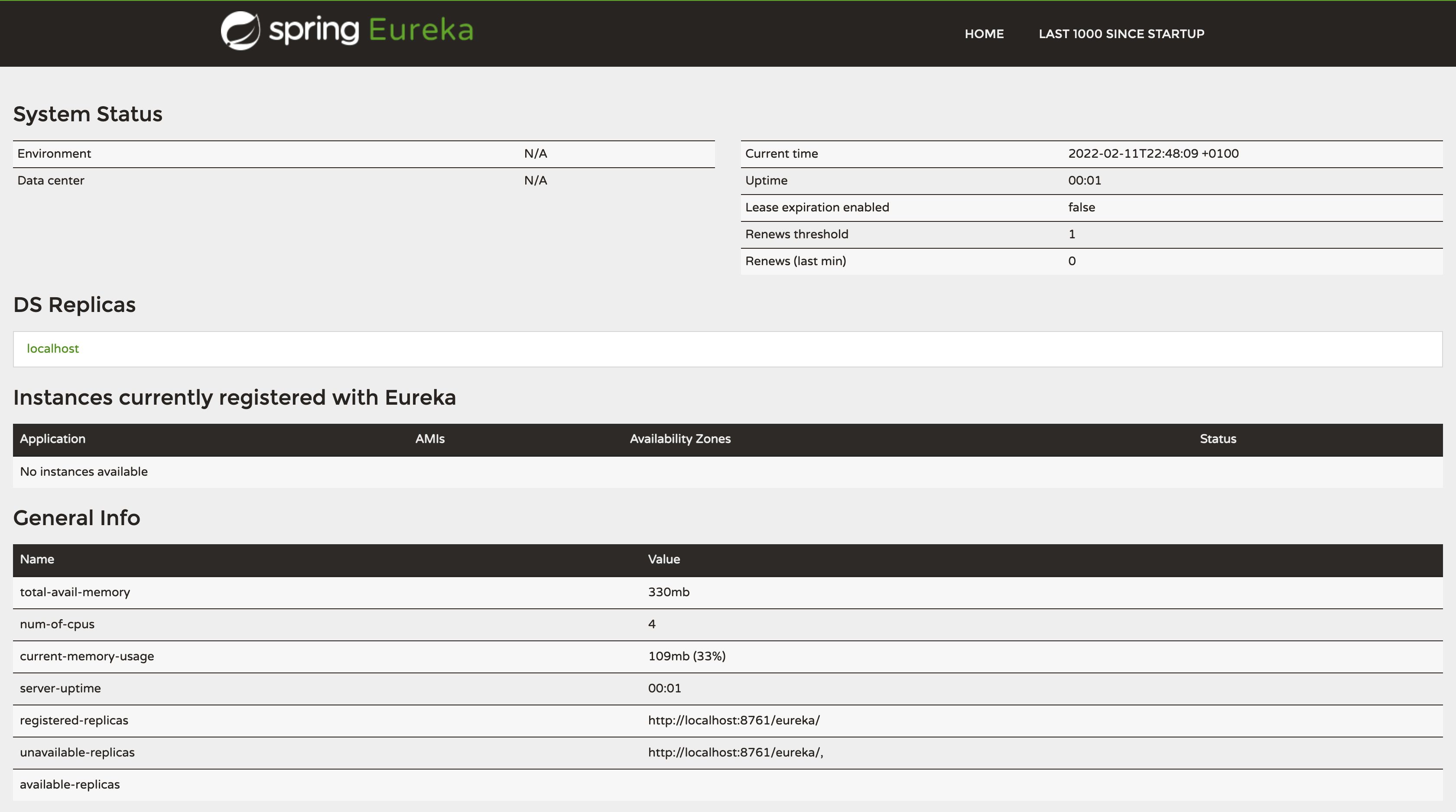1456x812 pixels.
Task: Click the Status column header
Action: click(x=1218, y=439)
